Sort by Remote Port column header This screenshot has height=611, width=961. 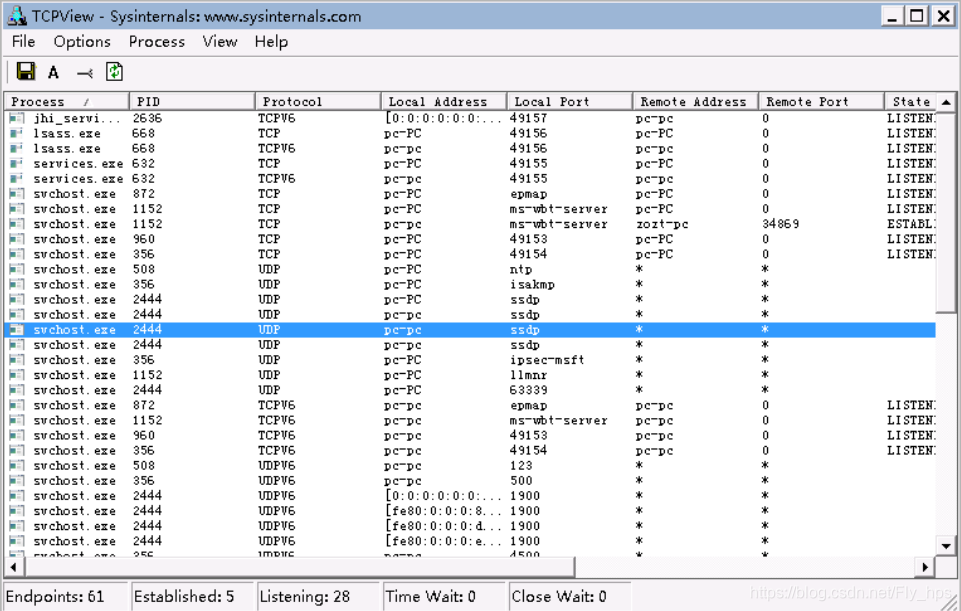tap(822, 102)
